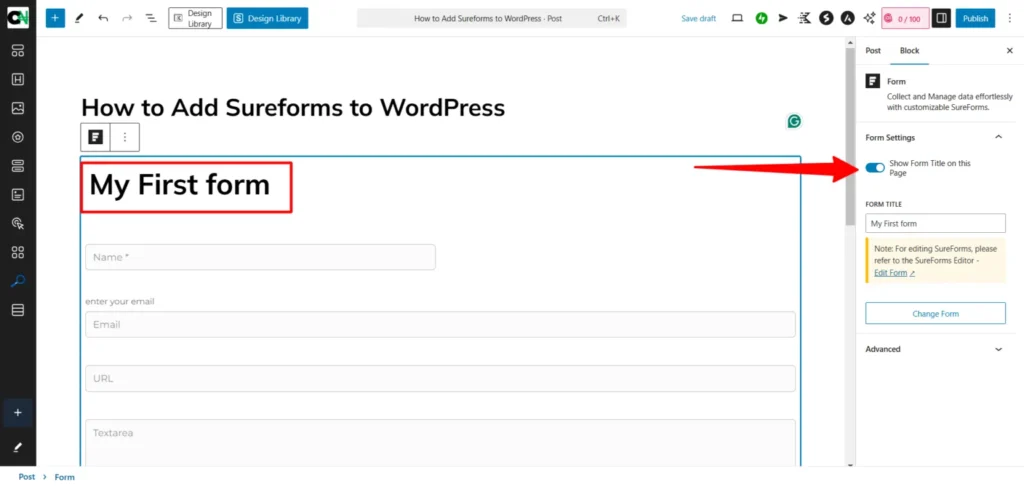
Task: Click the URL field in the form
Action: (440, 378)
